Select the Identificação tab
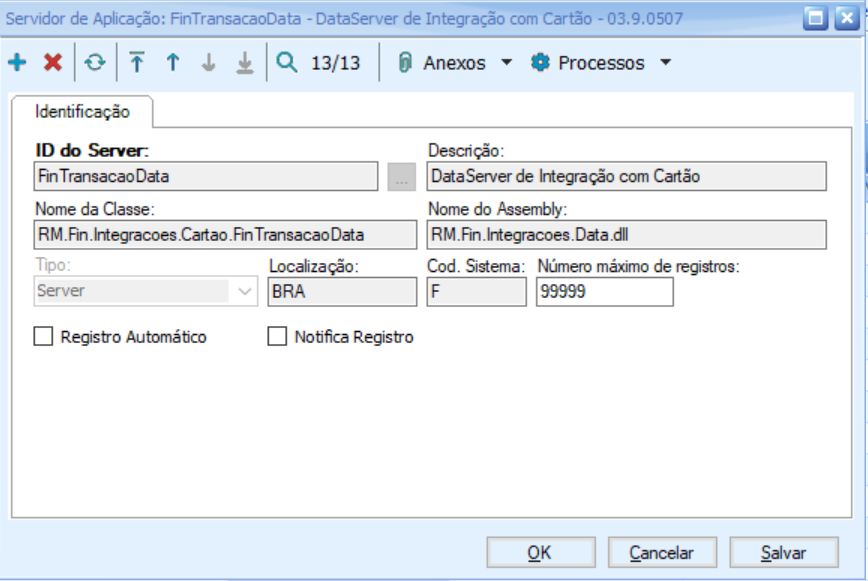868x581 pixels. point(82,112)
